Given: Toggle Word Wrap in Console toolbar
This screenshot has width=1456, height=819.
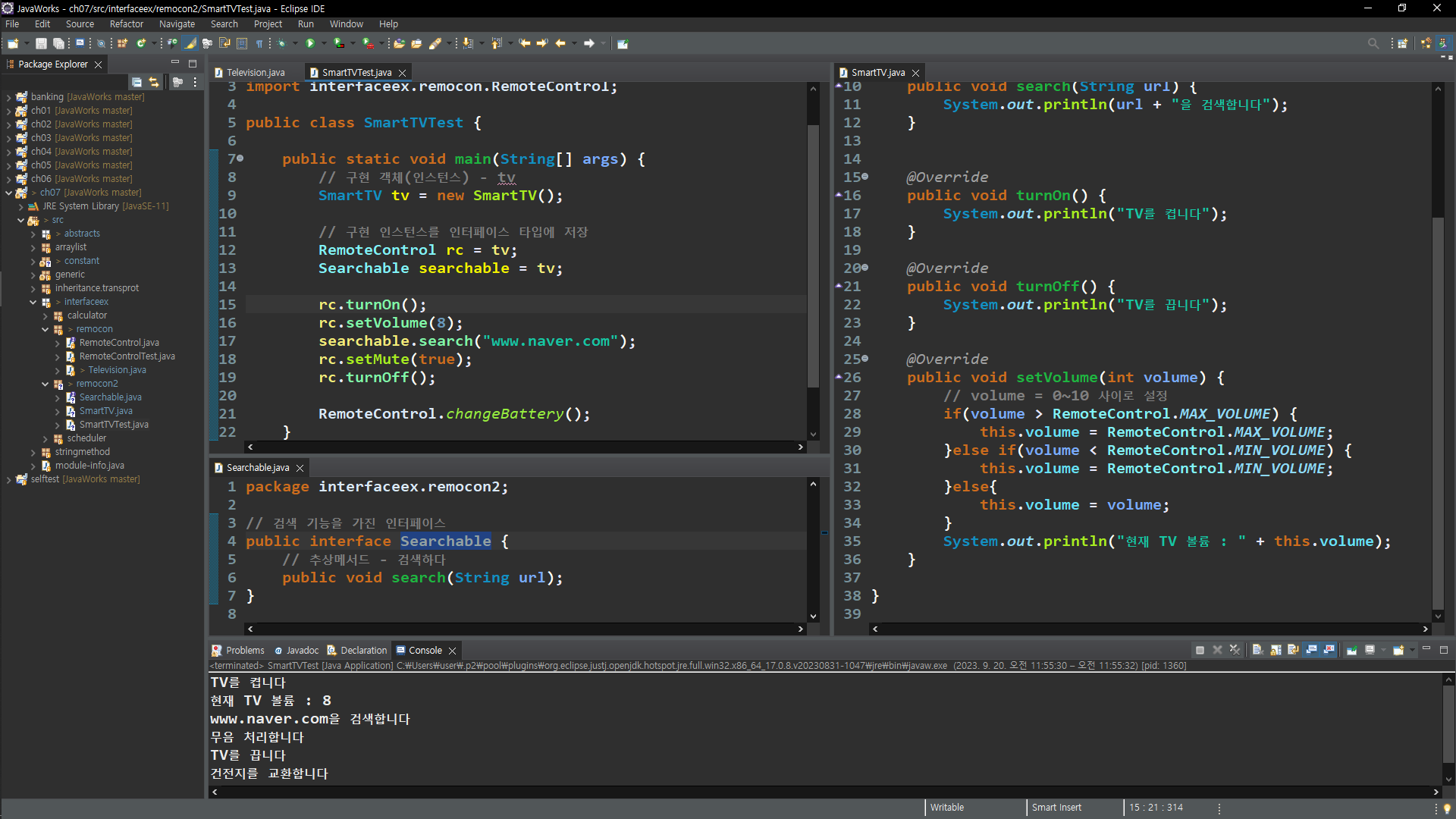Looking at the screenshot, I should (1293, 650).
